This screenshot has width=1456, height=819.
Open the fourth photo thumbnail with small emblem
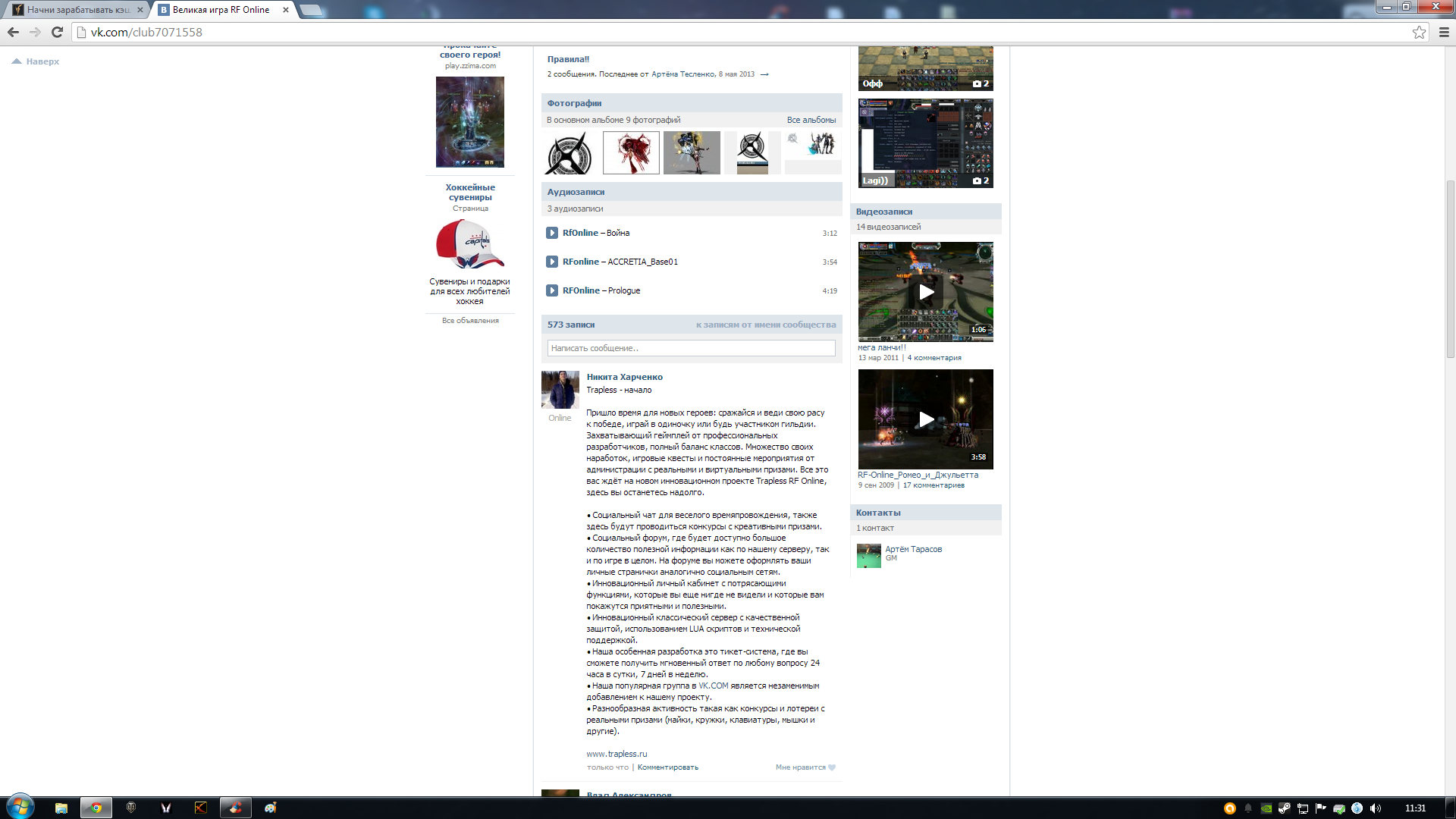point(752,153)
